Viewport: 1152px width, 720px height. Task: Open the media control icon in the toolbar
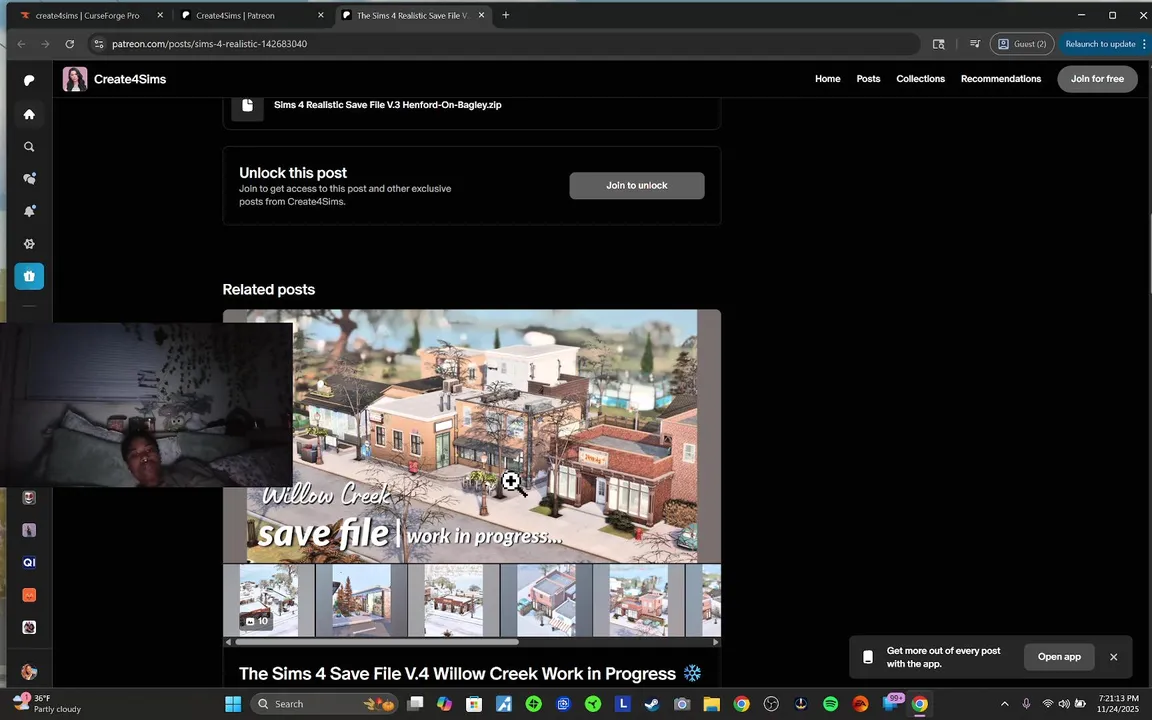click(x=975, y=44)
